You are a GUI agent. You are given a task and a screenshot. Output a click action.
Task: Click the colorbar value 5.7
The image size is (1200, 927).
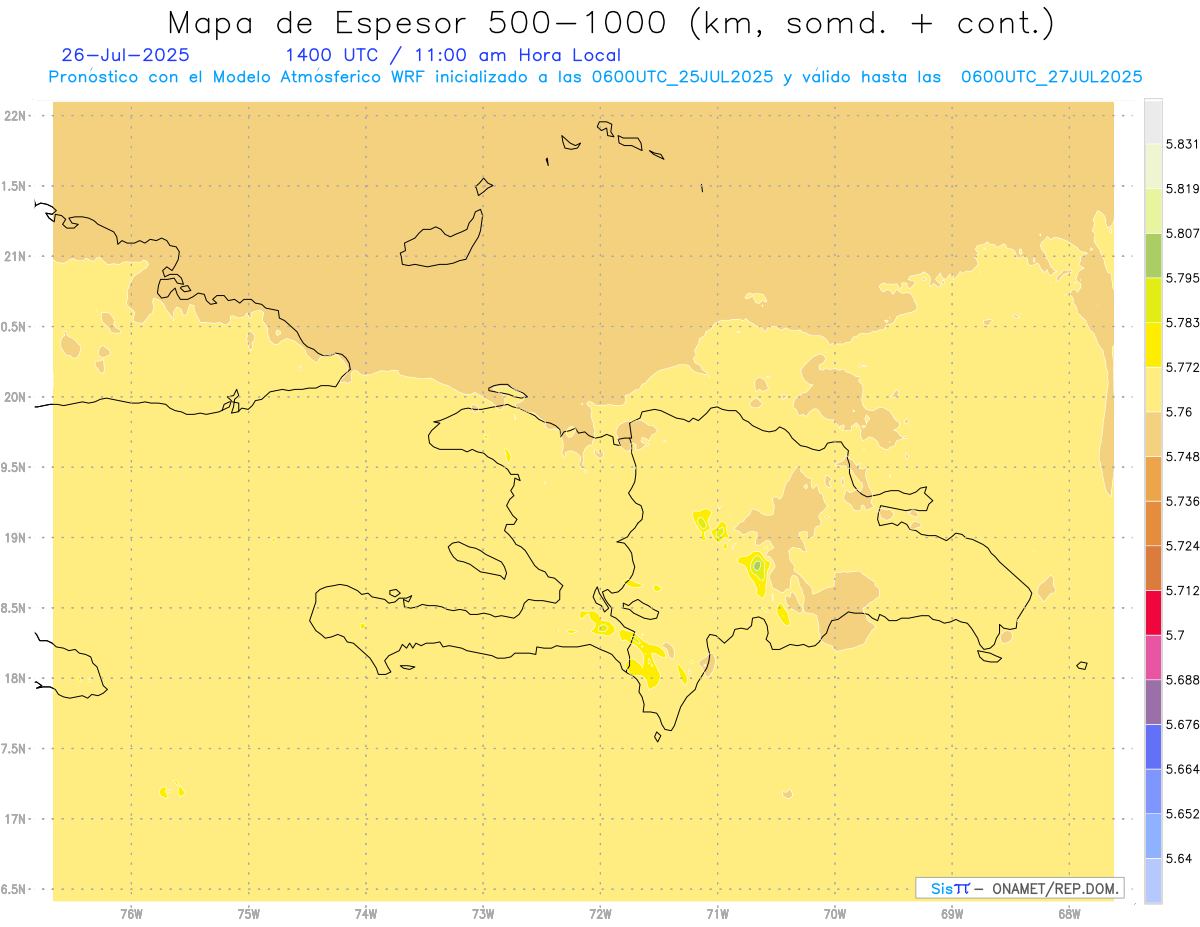point(1175,635)
